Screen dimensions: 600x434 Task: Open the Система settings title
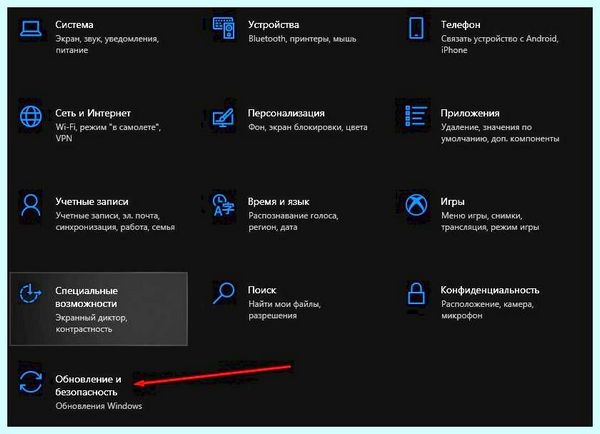click(74, 24)
